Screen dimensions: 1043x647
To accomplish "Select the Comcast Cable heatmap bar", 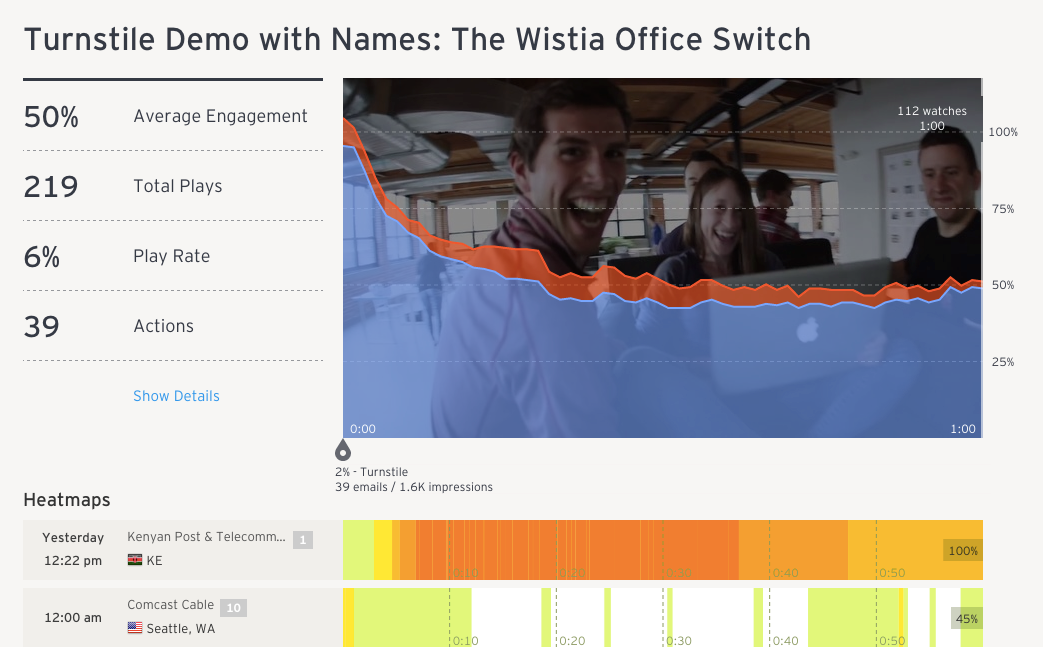I will pos(663,618).
